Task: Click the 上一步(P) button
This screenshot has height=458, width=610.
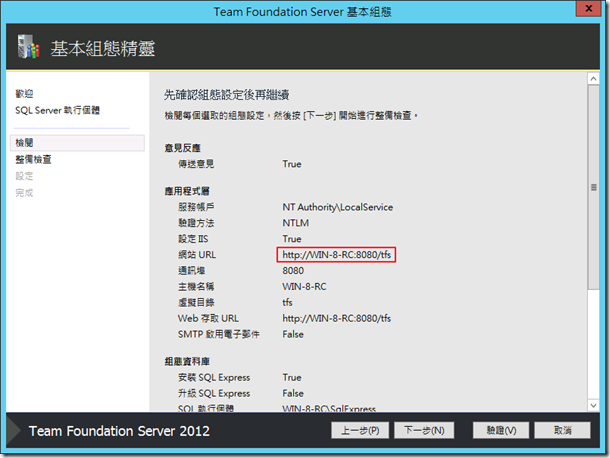Action: coord(360,430)
